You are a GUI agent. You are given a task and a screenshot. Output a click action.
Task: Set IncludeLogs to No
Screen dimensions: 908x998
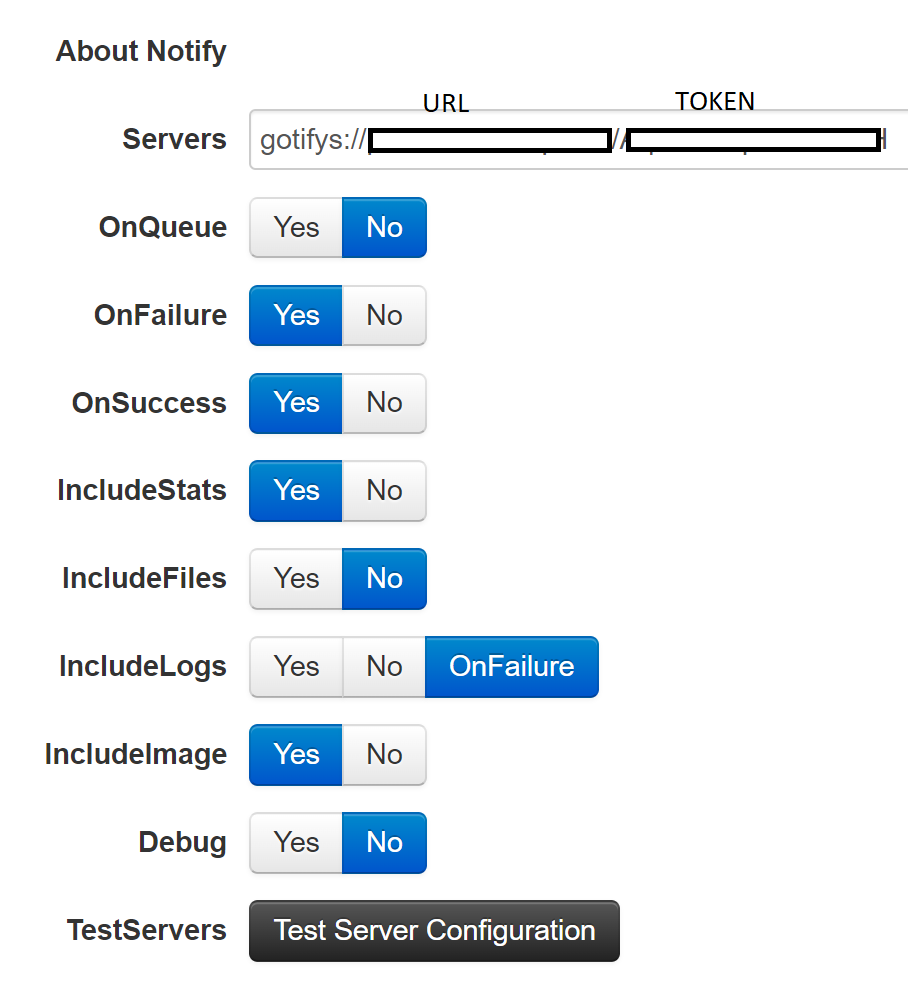(x=384, y=666)
